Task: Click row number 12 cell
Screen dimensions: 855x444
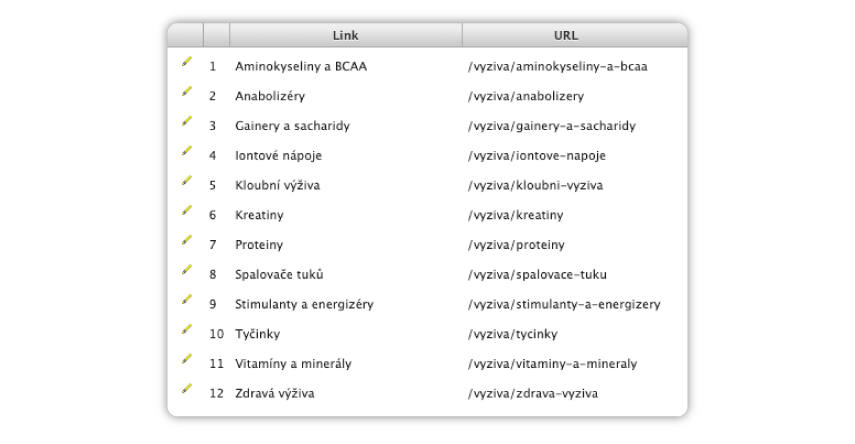Action: click(216, 393)
